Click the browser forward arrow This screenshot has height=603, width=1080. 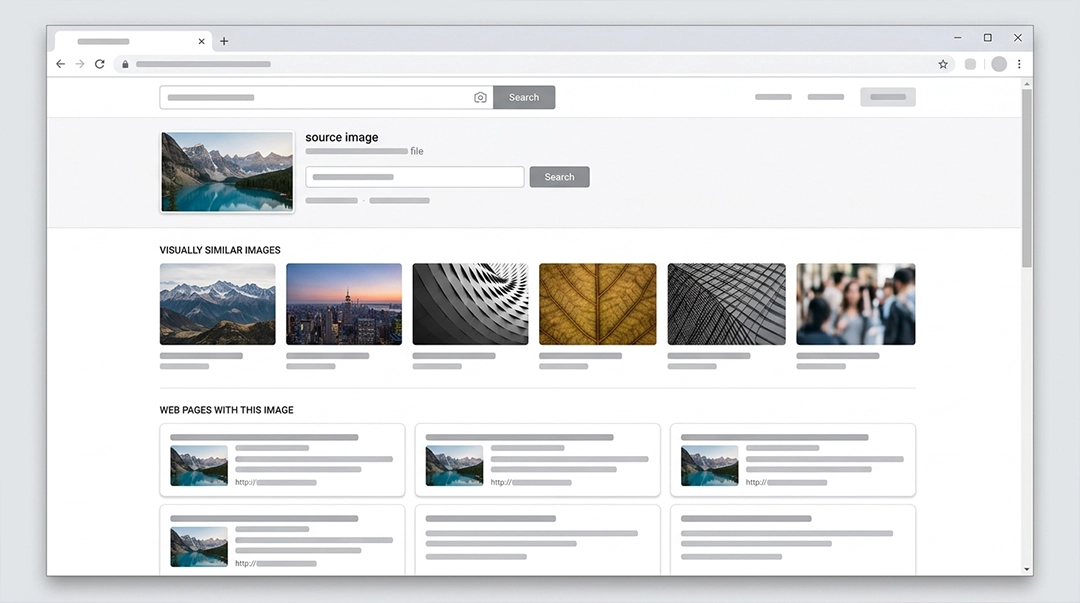(80, 64)
